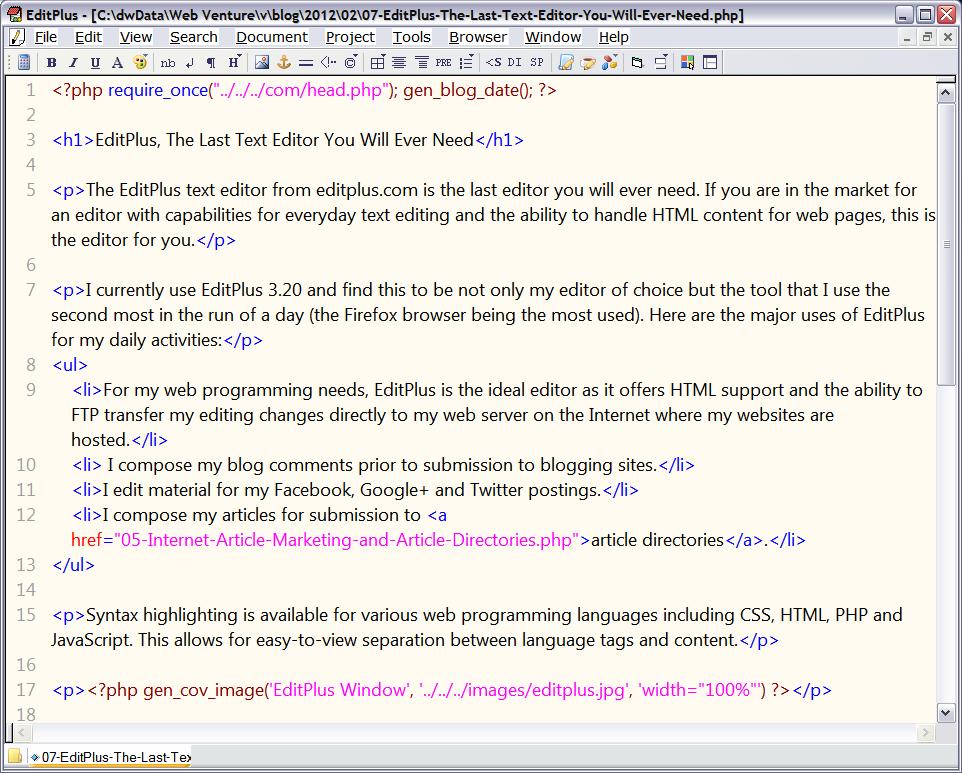Open the color palette icon
The width and height of the screenshot is (962, 773).
point(140,63)
